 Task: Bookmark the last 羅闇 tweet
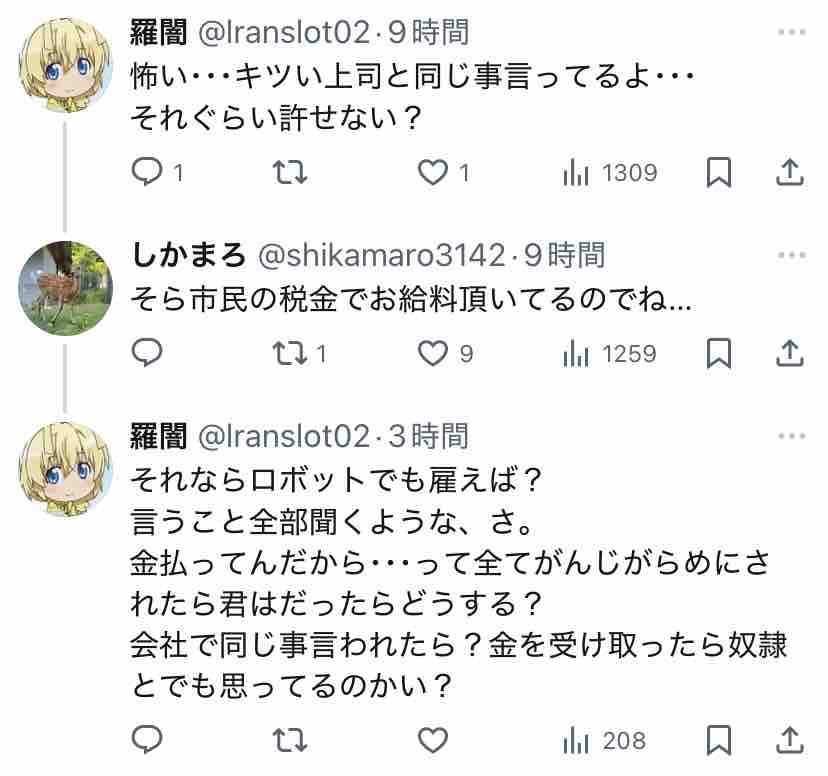point(718,741)
